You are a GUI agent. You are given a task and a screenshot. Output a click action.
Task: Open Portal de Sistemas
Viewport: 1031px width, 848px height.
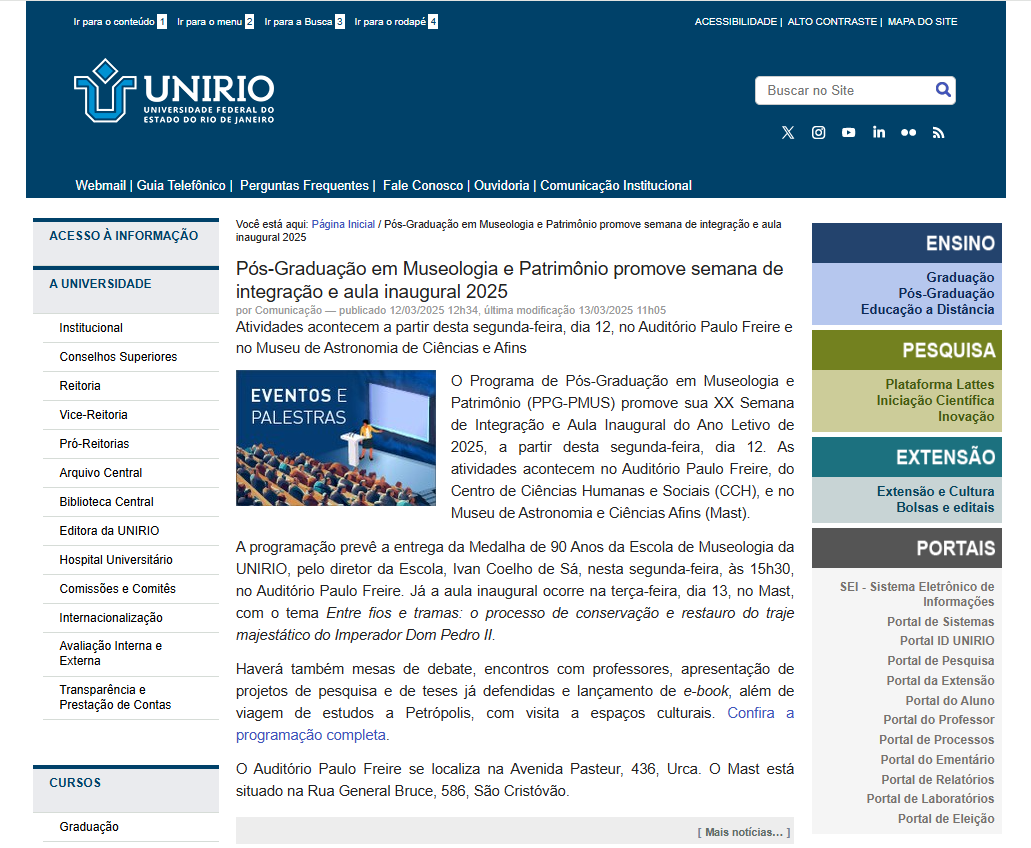[x=940, y=621]
